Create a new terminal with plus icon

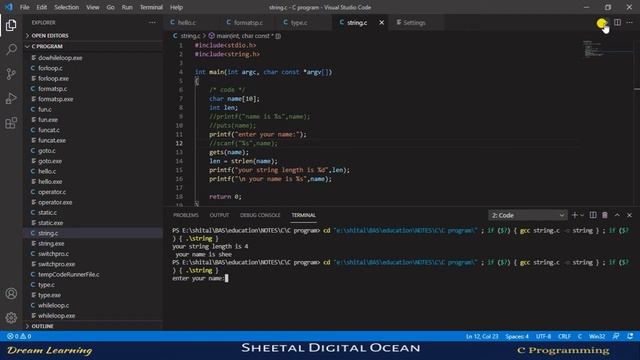click(x=575, y=215)
